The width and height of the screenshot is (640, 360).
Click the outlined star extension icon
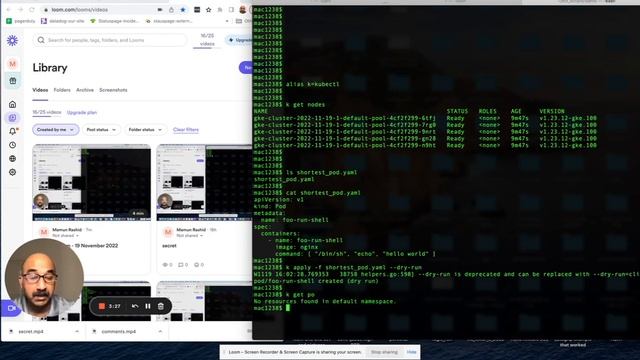pyautogui.click(x=209, y=9)
